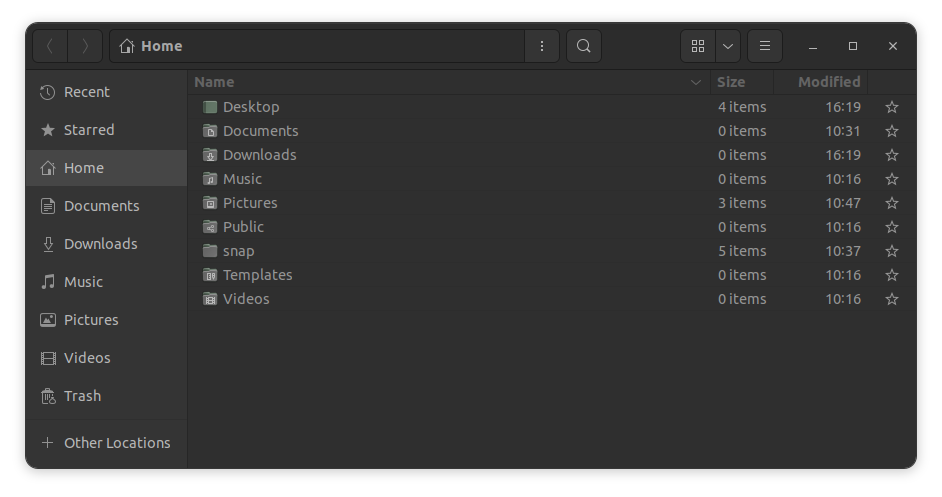Image resolution: width=942 pixels, height=497 pixels.
Task: Open Downloads in the sidebar
Action: (x=106, y=244)
